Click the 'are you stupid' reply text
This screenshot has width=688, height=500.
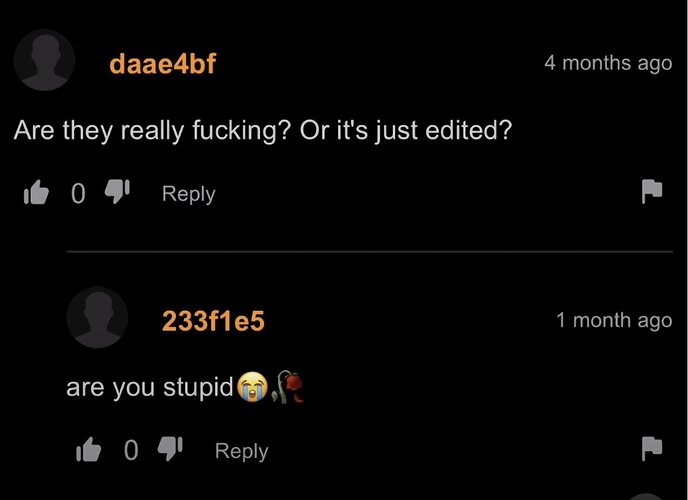150,387
